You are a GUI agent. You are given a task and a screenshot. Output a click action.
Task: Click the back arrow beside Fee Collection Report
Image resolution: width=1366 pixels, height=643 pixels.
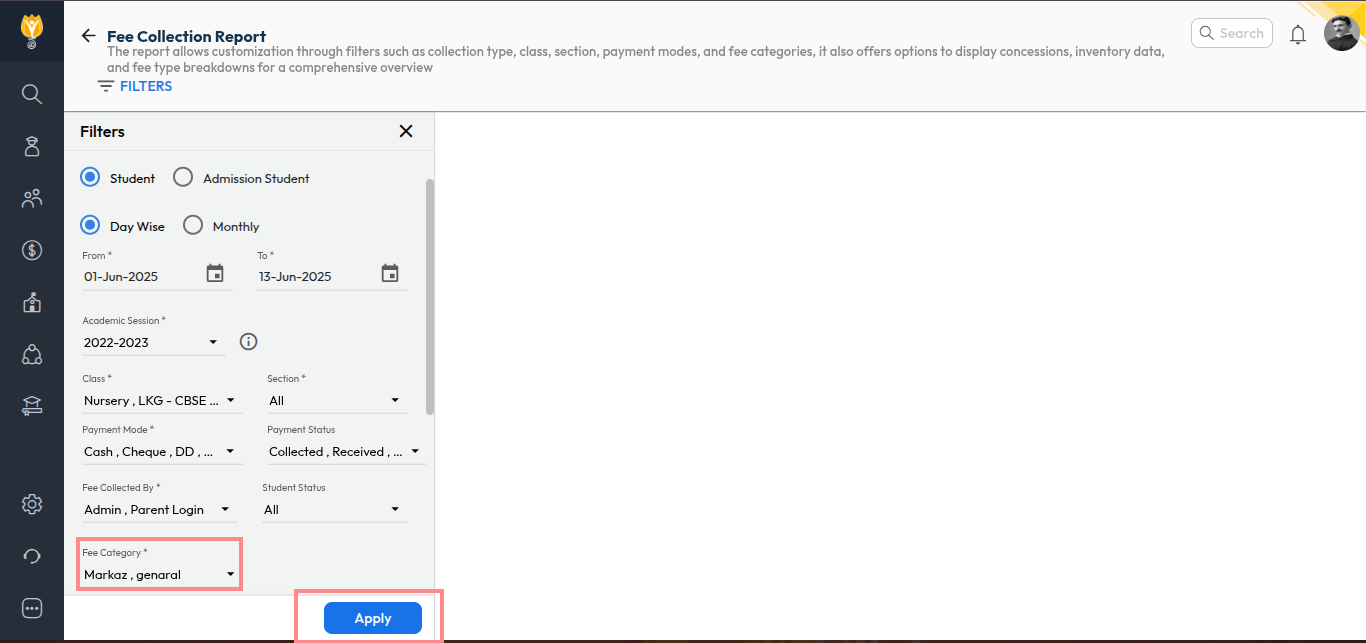[88, 36]
